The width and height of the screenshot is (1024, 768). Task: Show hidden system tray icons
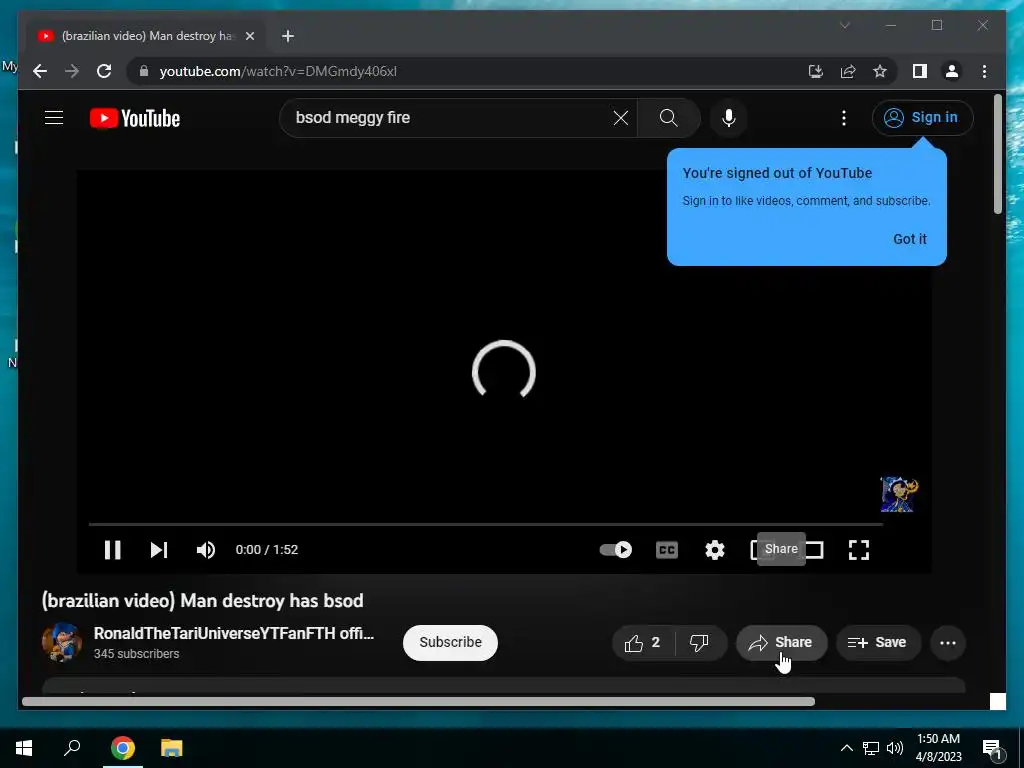coord(846,748)
